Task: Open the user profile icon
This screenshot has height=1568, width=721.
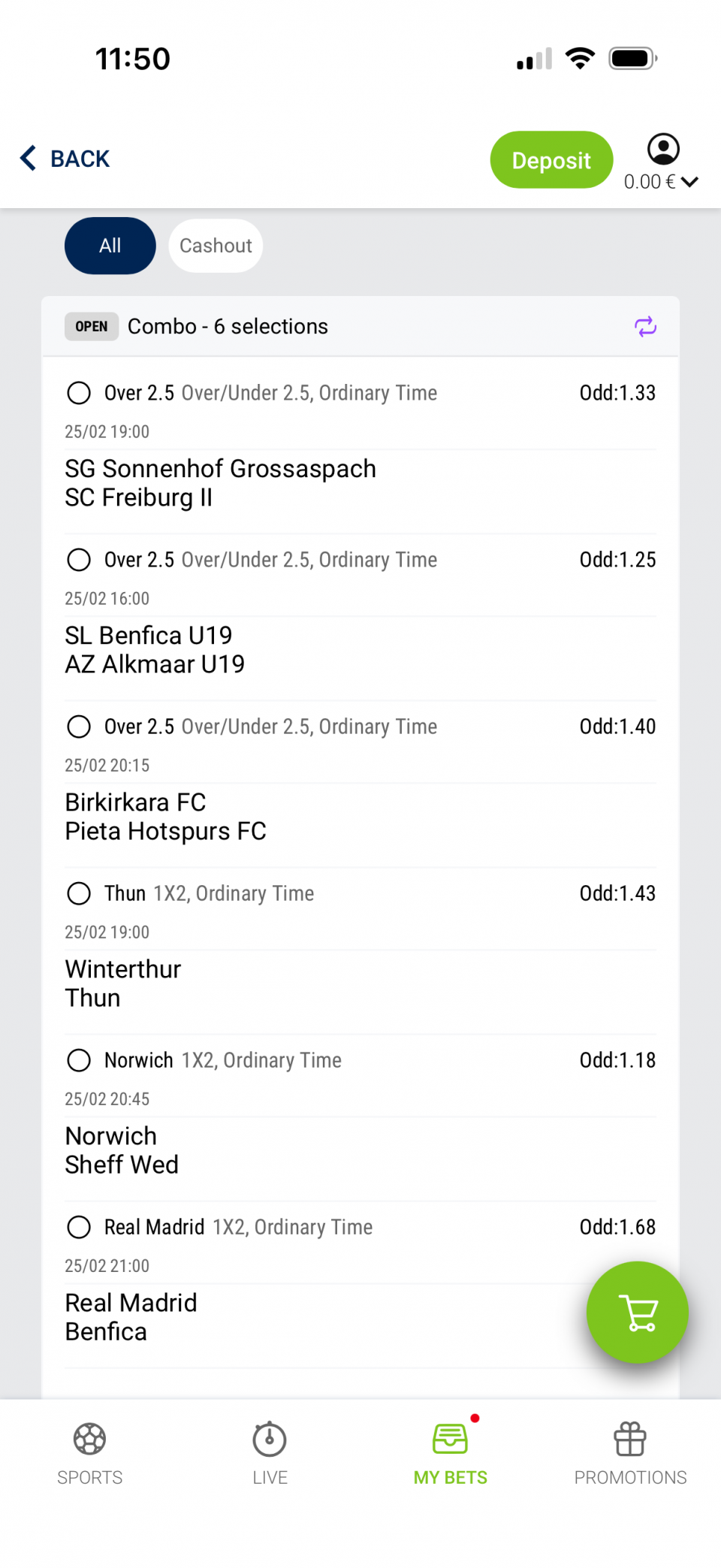Action: click(x=663, y=149)
